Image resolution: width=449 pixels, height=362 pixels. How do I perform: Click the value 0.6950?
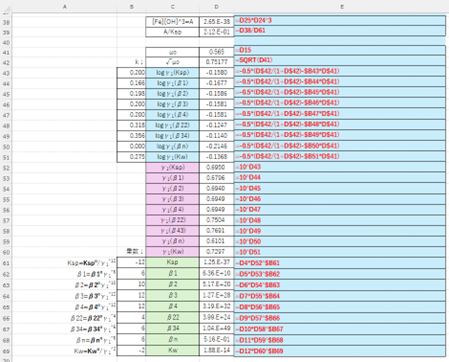(217, 167)
